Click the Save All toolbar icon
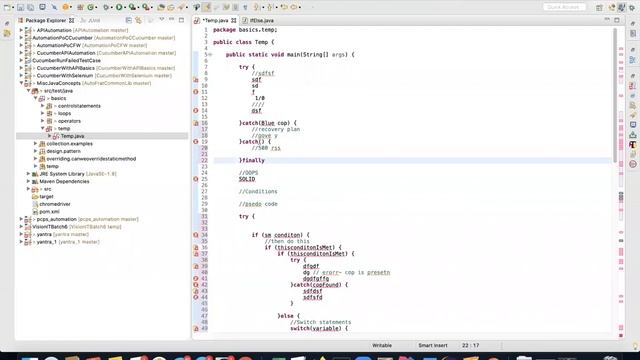640x360 pixels. [x=30, y=7]
